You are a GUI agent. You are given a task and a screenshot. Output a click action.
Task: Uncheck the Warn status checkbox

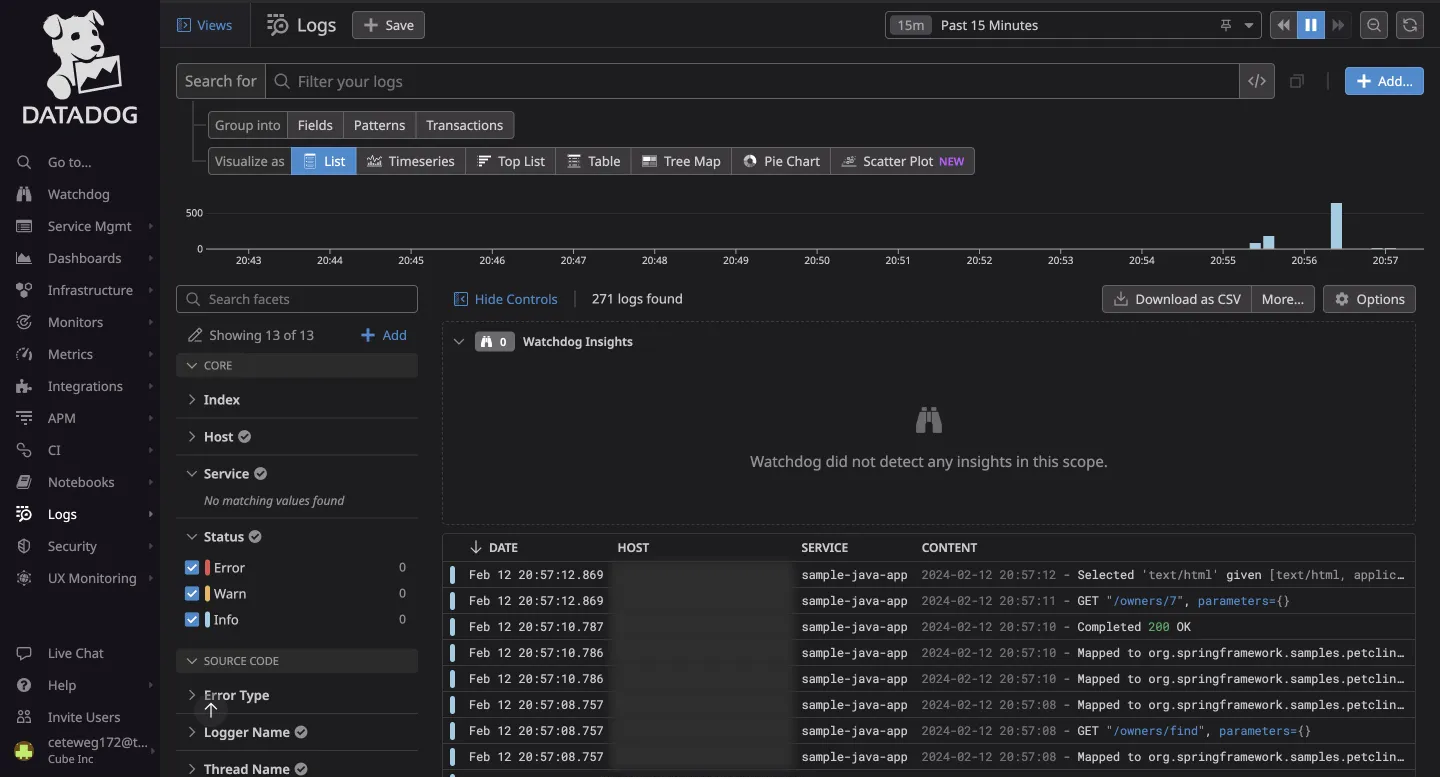(192, 593)
